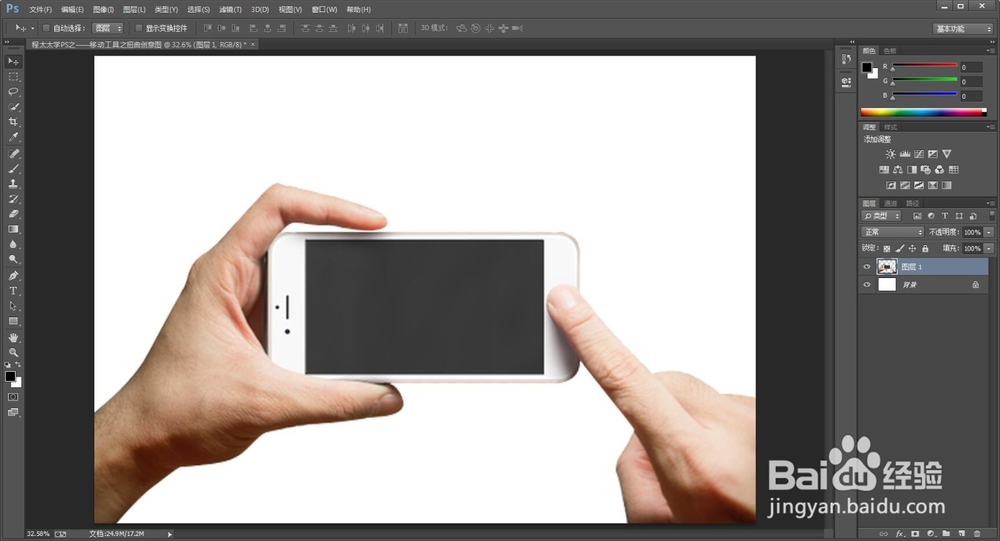Open the 编辑(E) menu
This screenshot has height=541, width=1000.
pos(72,10)
